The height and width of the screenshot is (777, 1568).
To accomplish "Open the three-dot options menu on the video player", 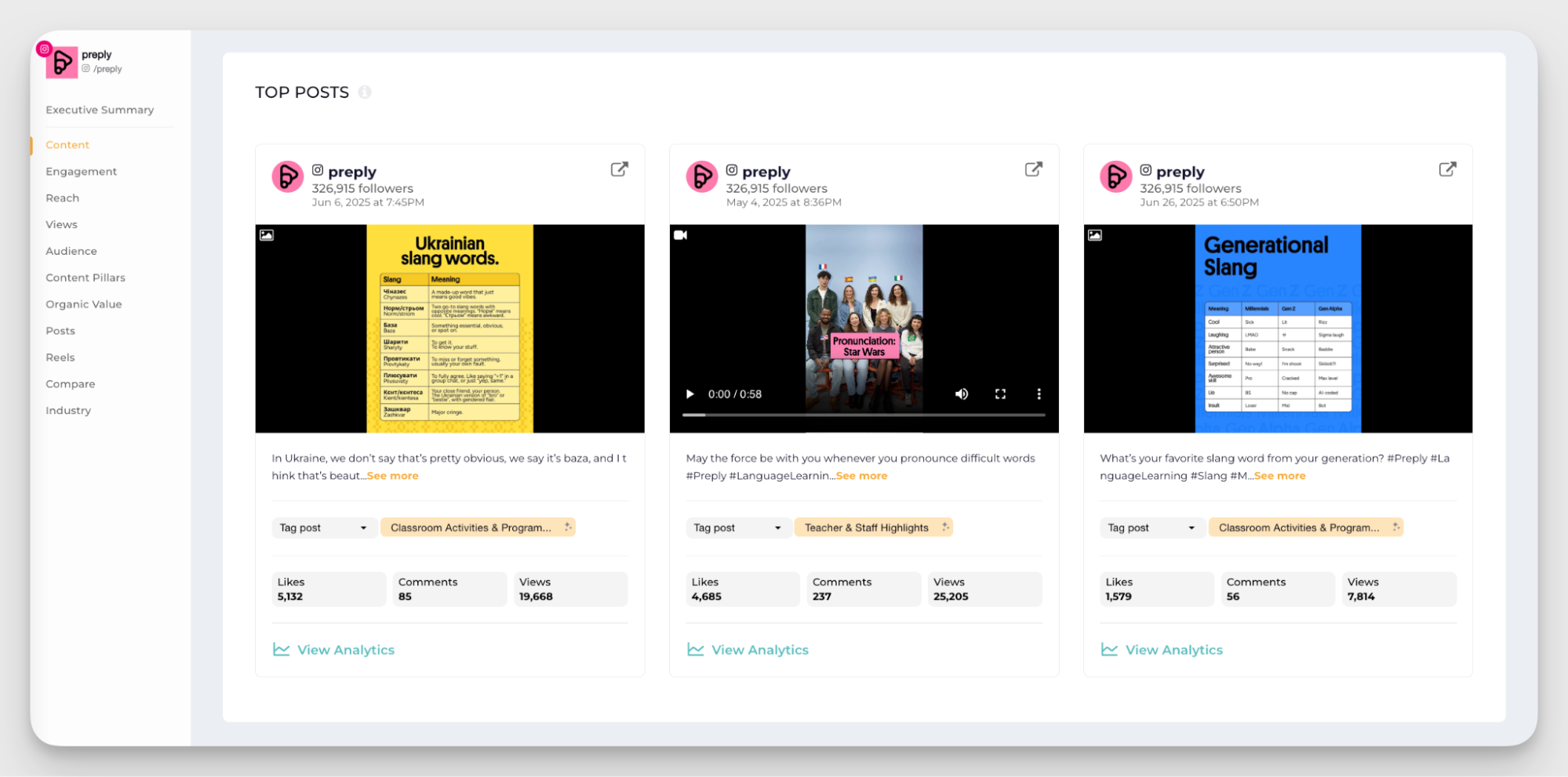I will tap(1039, 394).
